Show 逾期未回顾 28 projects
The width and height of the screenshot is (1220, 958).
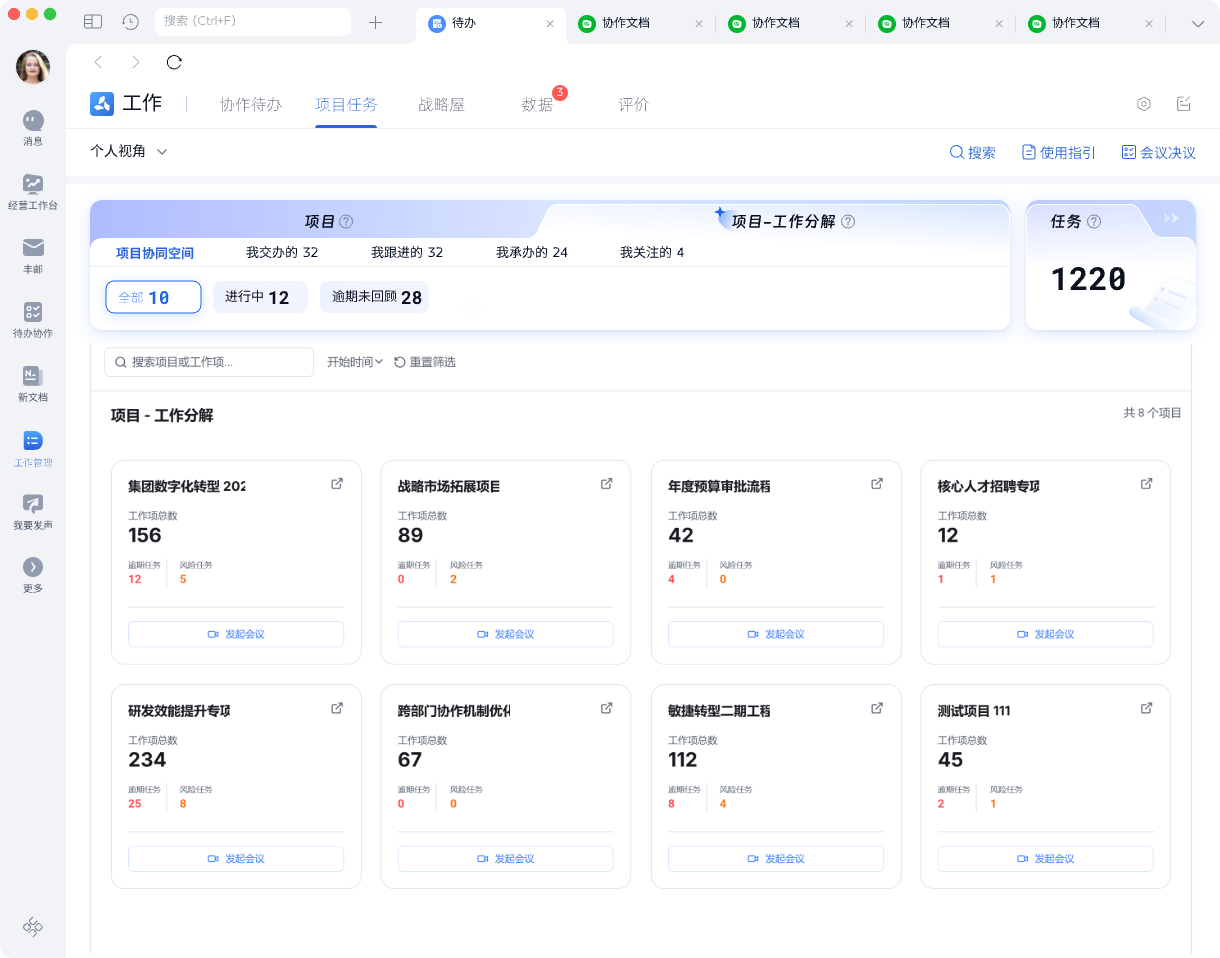pos(374,297)
